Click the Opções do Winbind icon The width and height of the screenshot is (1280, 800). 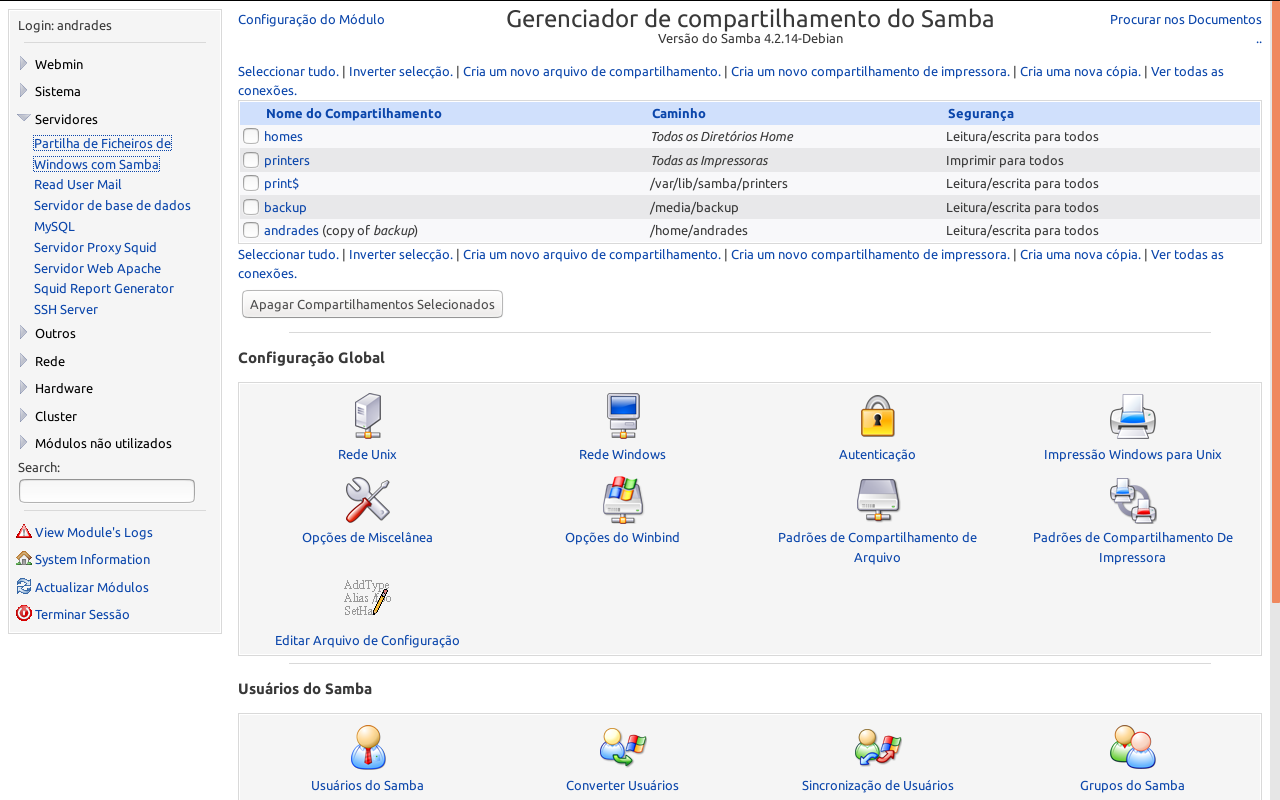coord(622,500)
